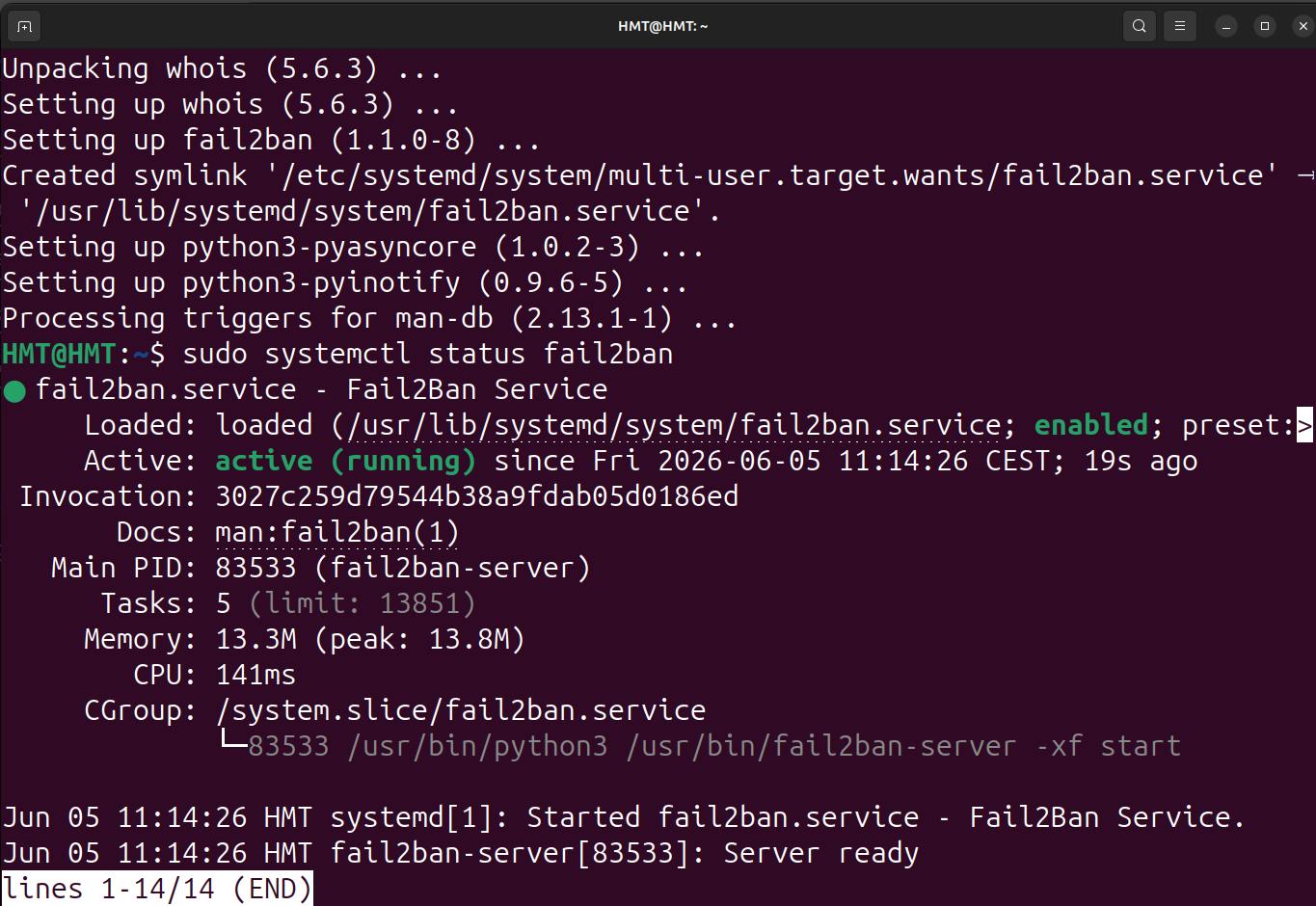Click the Invocation ID 3027c259d79544b38a9fdab05d0186ed
This screenshot has width=1316, height=906.
477,496
